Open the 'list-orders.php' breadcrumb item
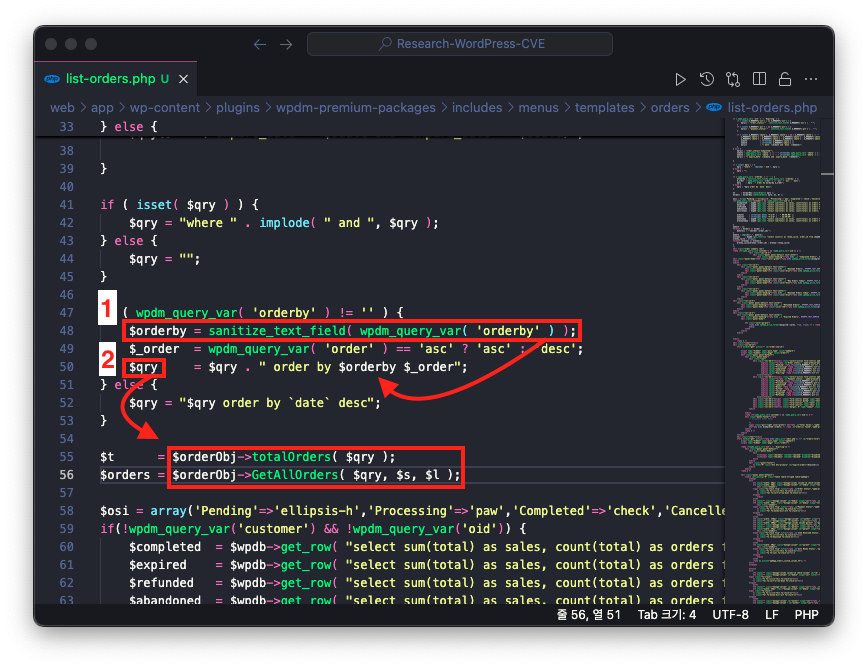This screenshot has height=668, width=868. coord(772,107)
